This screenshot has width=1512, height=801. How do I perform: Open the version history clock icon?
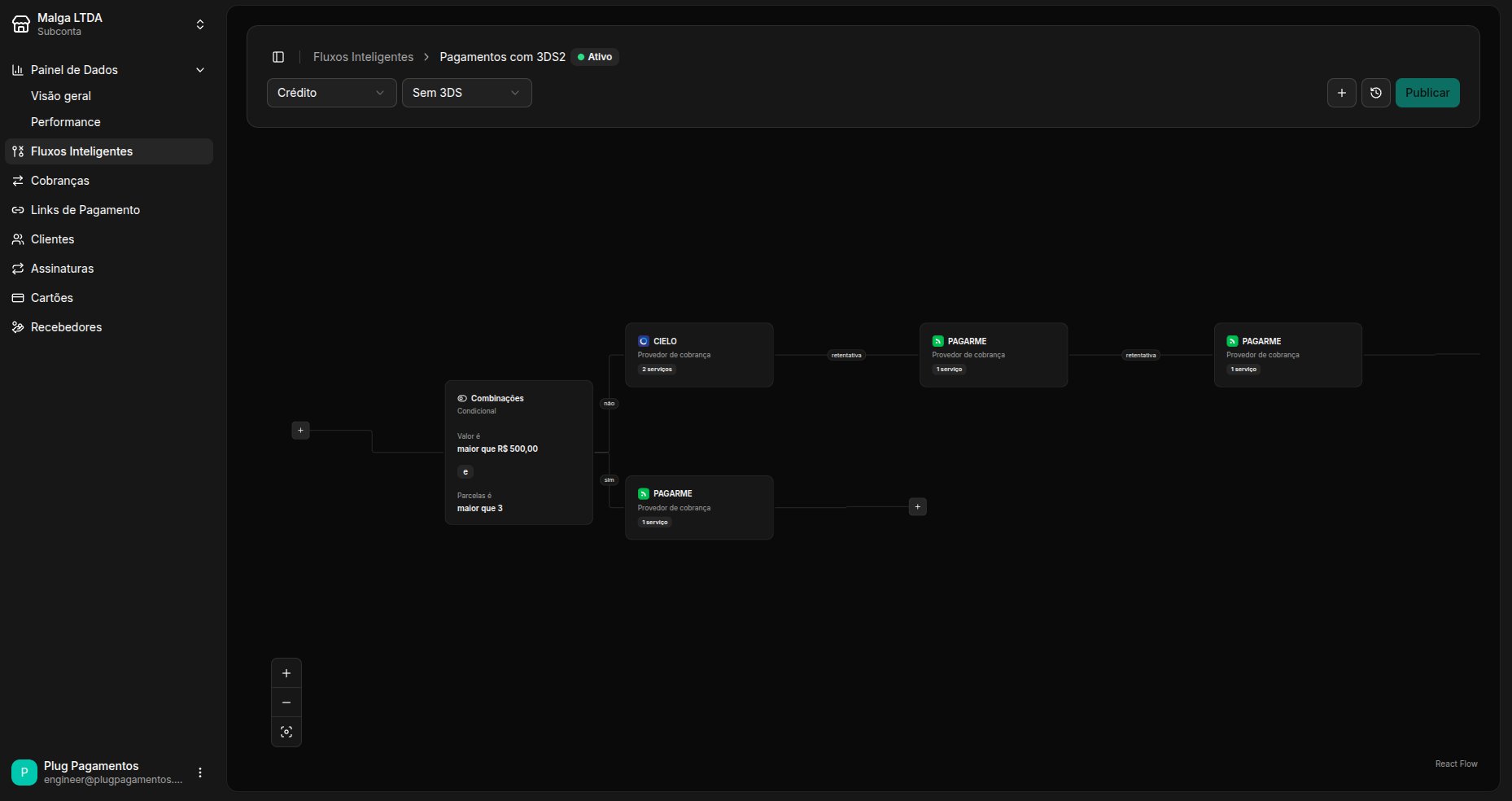coord(1376,93)
